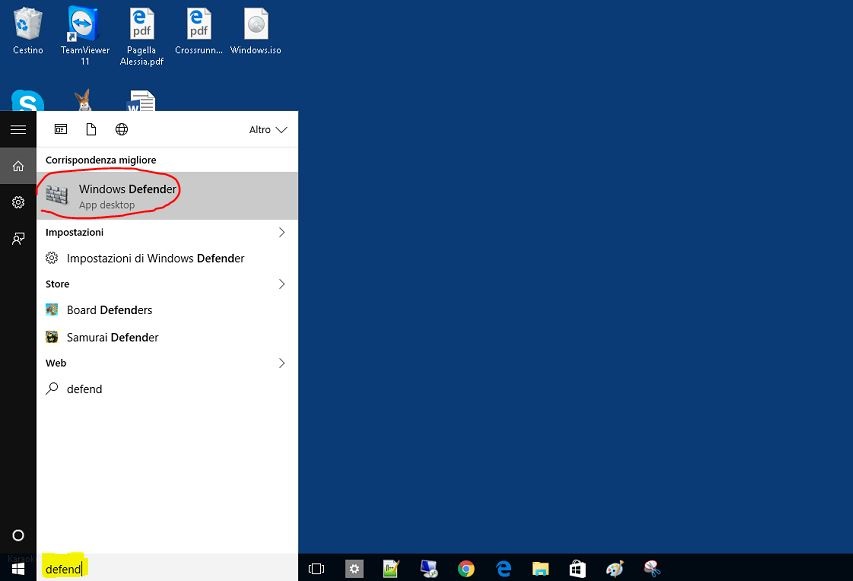Search the web for defend
853x581 pixels.
(167, 389)
